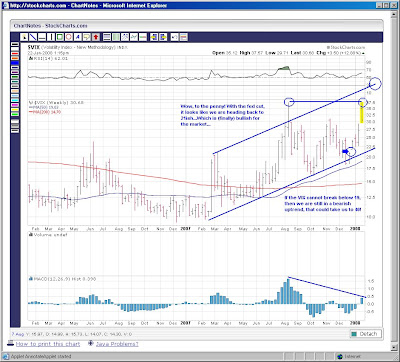400x362 pixels.
Task: Click the Detach button
Action: coord(365,334)
